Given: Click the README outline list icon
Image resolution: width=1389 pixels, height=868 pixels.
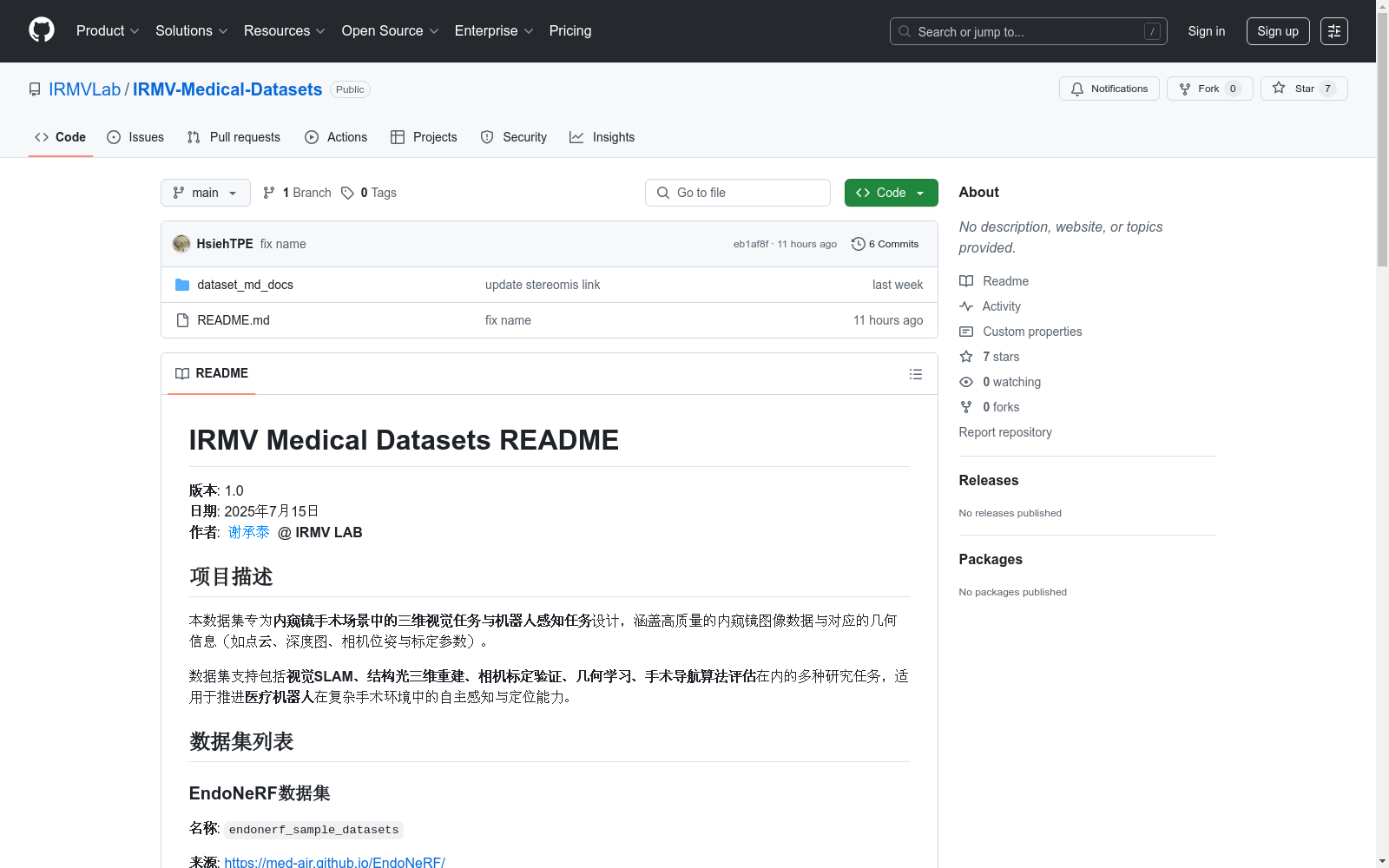Looking at the screenshot, I should (916, 374).
